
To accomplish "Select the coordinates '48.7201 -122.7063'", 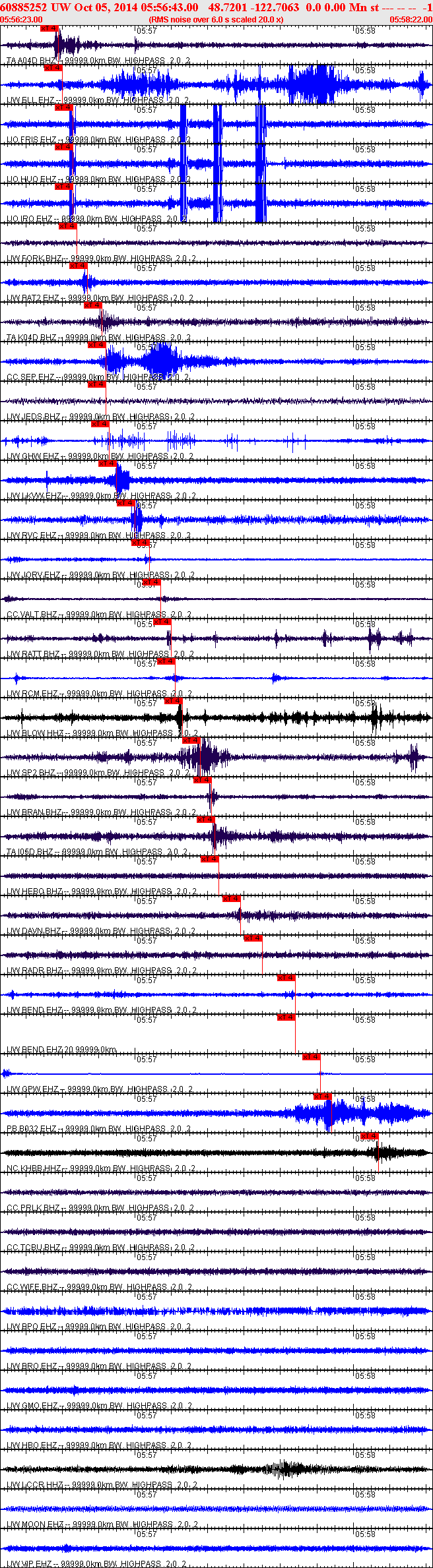I will pyautogui.click(x=253, y=7).
